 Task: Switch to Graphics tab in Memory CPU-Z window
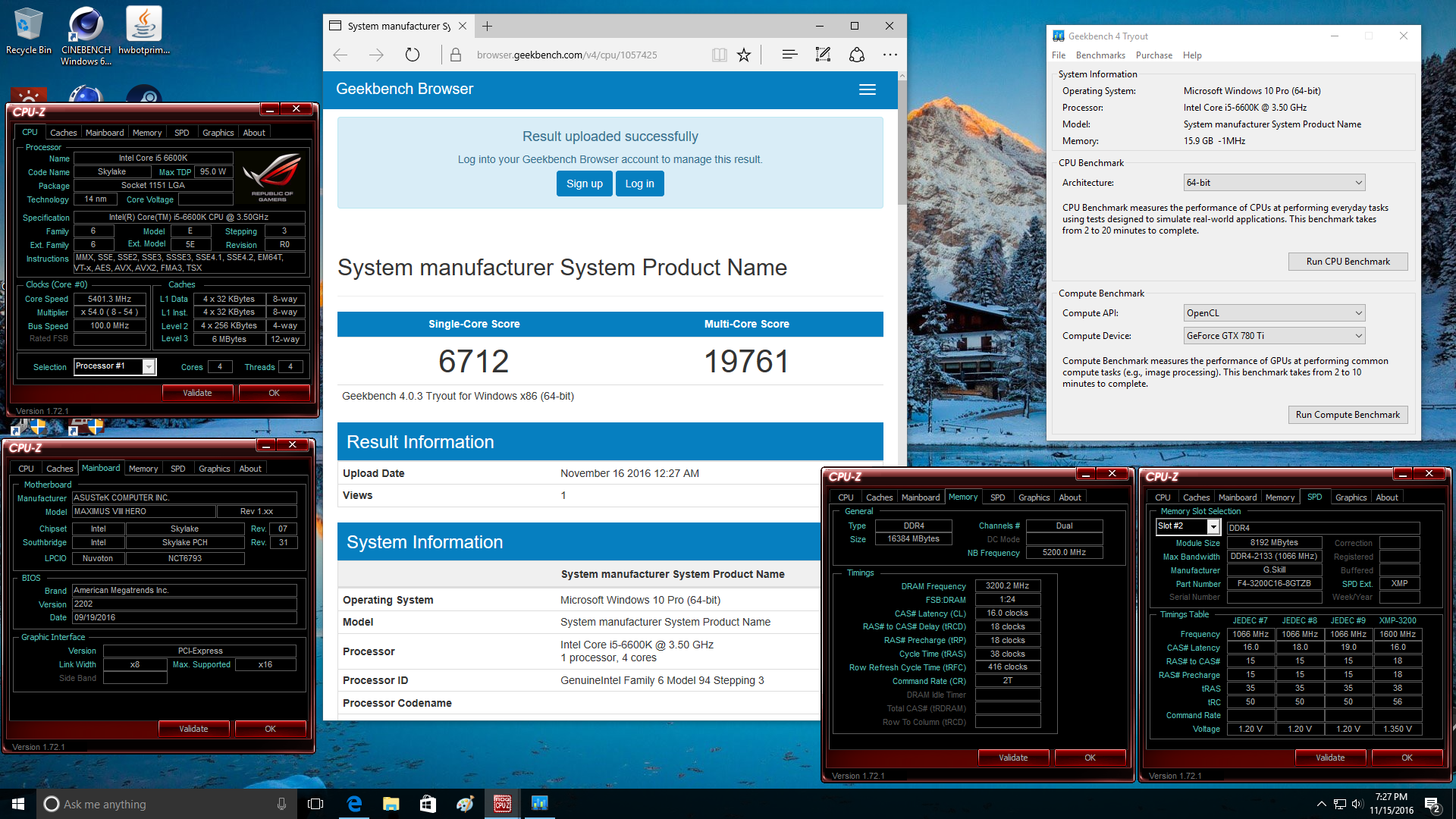click(1034, 497)
